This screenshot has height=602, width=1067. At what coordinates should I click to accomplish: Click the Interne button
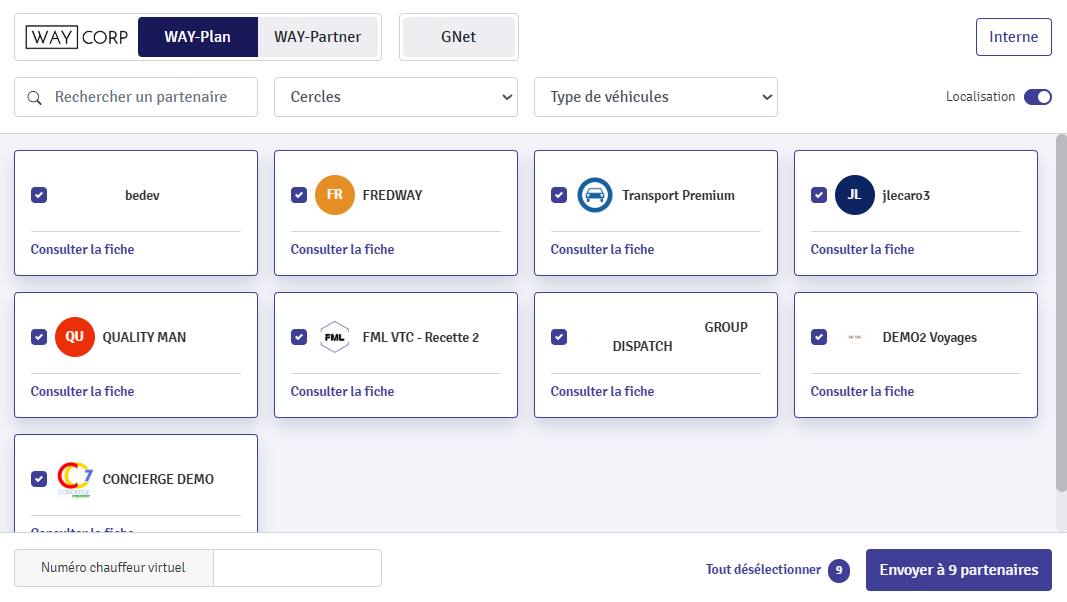click(x=1014, y=37)
